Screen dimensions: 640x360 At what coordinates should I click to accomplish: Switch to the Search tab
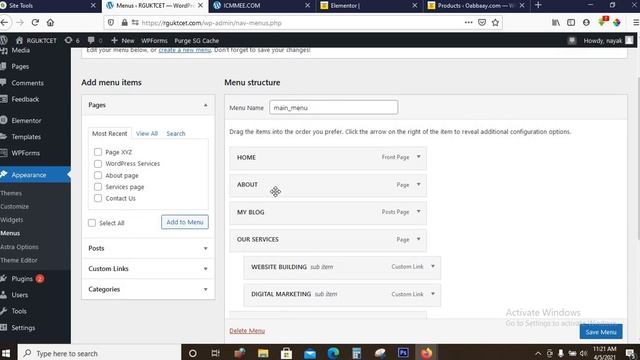coord(176,133)
